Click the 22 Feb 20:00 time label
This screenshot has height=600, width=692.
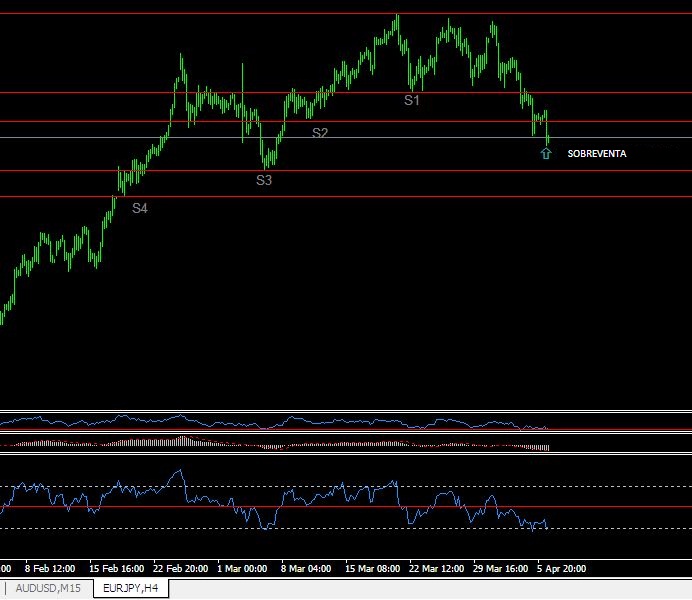point(181,569)
